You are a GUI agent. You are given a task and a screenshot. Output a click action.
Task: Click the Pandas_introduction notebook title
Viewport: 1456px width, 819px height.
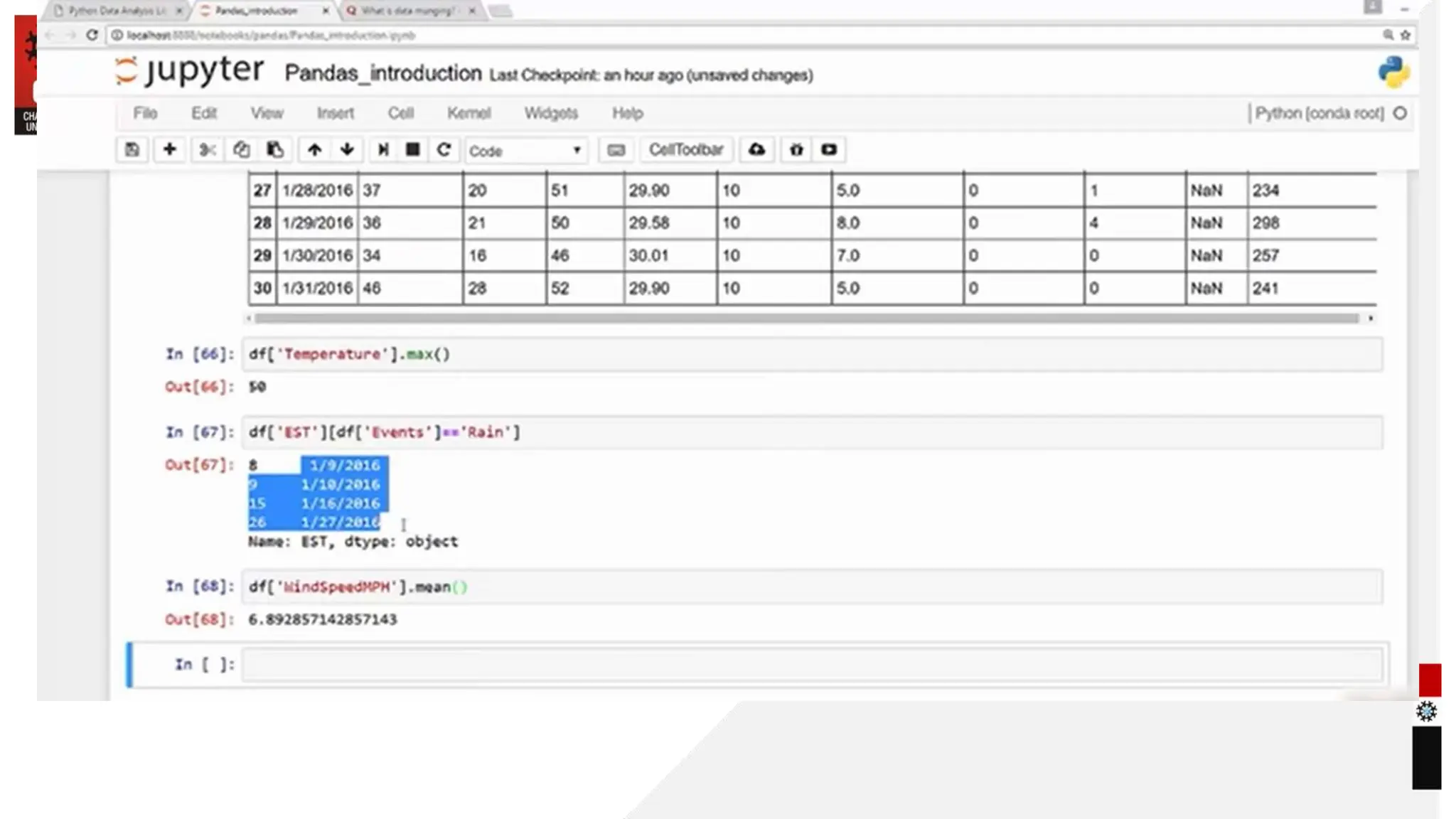click(382, 73)
